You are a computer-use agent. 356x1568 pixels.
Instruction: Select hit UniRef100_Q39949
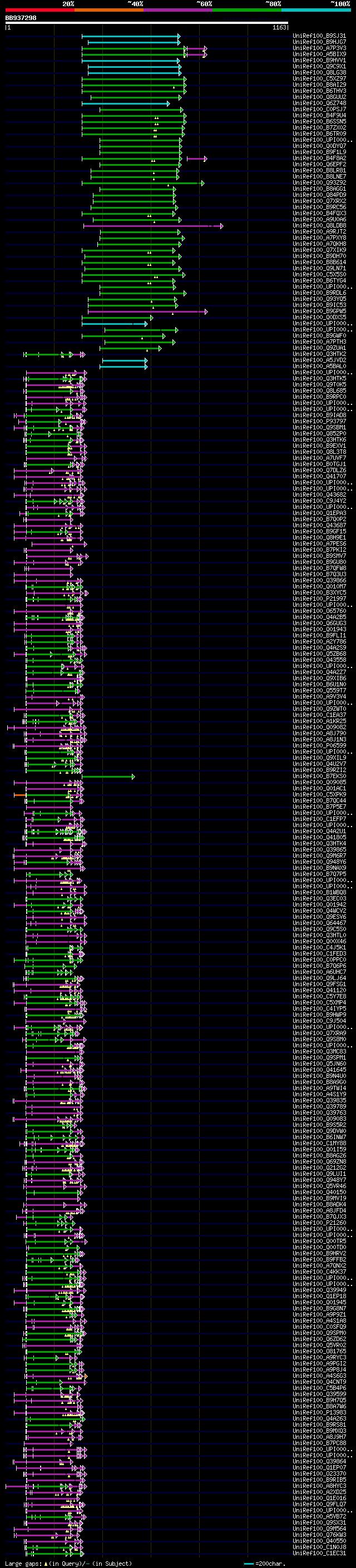coord(319,1290)
